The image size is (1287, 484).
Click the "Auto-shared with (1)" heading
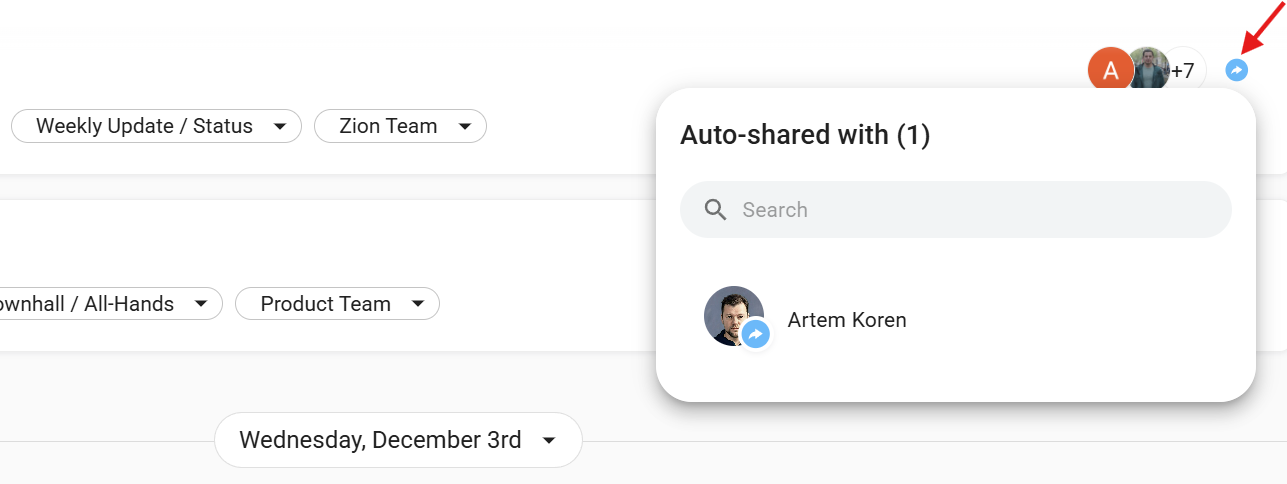805,135
